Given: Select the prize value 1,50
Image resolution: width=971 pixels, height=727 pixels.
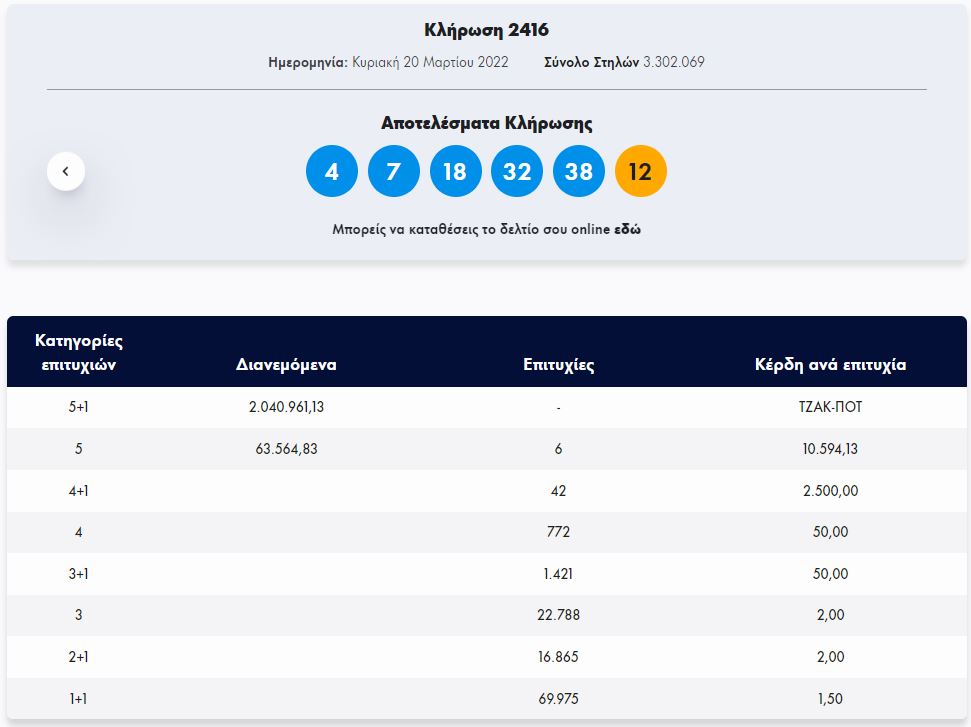Looking at the screenshot, I should (x=830, y=699).
